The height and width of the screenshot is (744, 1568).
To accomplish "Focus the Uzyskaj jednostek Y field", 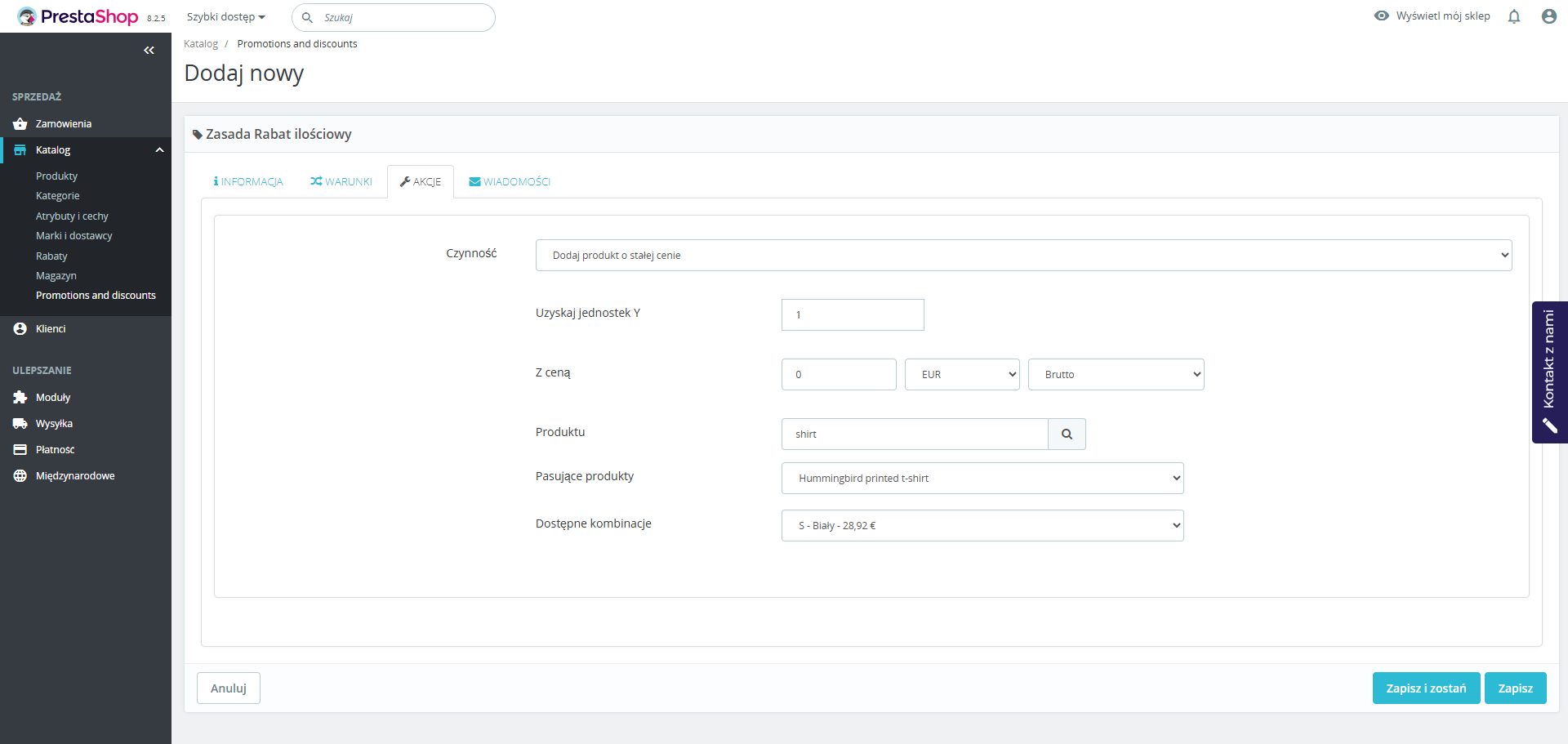I will 853,315.
